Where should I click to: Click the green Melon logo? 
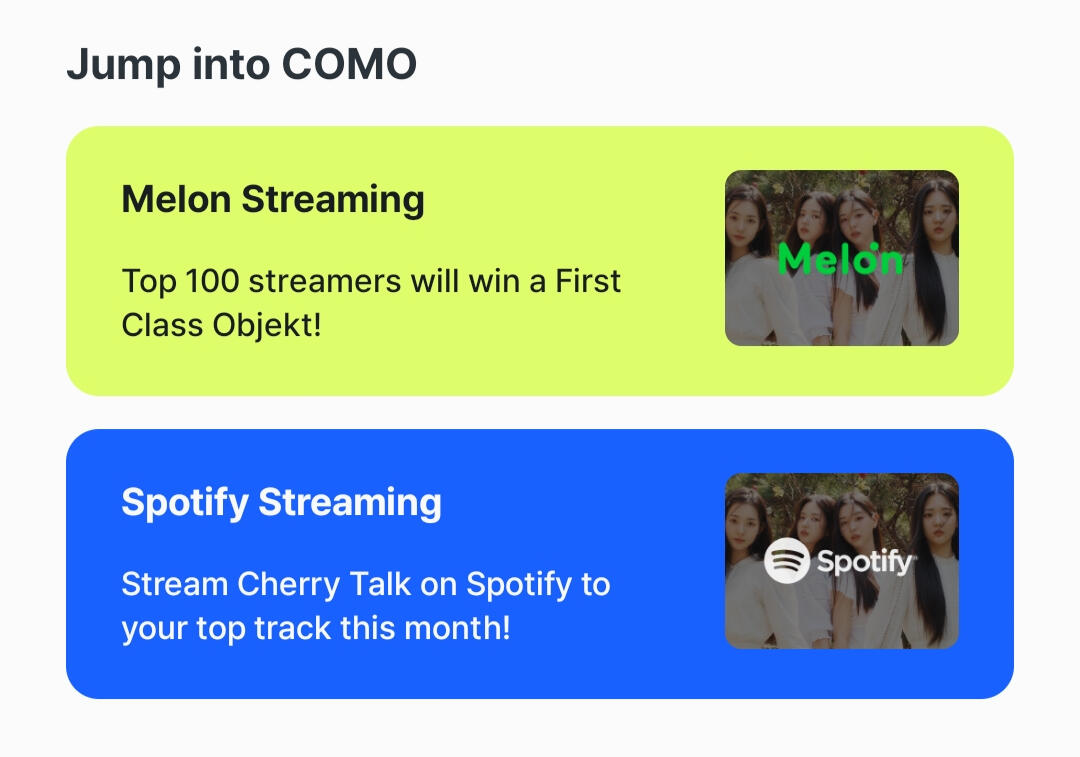tap(840, 259)
